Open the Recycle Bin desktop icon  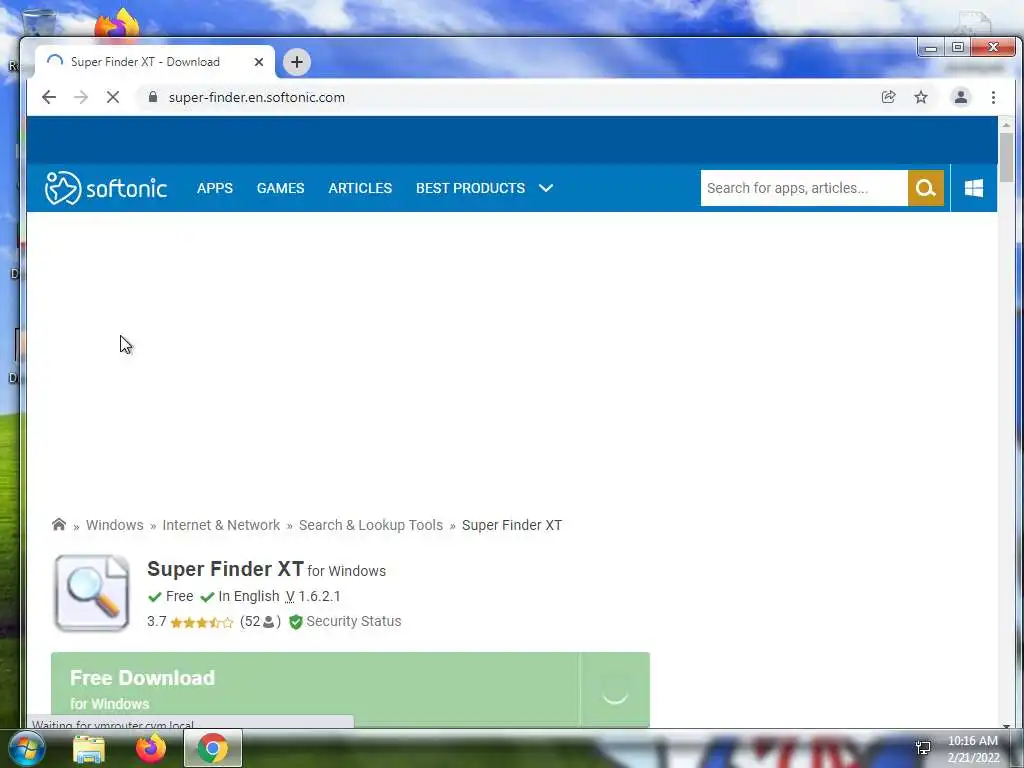click(38, 24)
